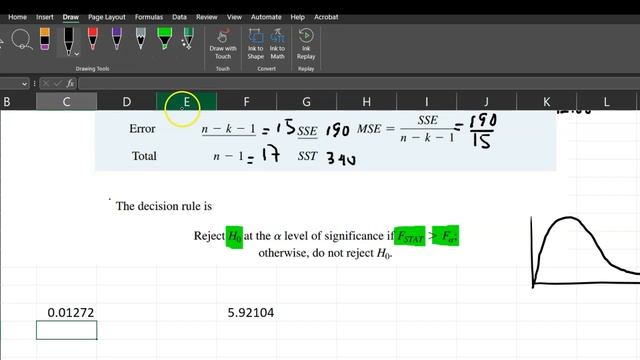Open the Insert tab

[44, 17]
